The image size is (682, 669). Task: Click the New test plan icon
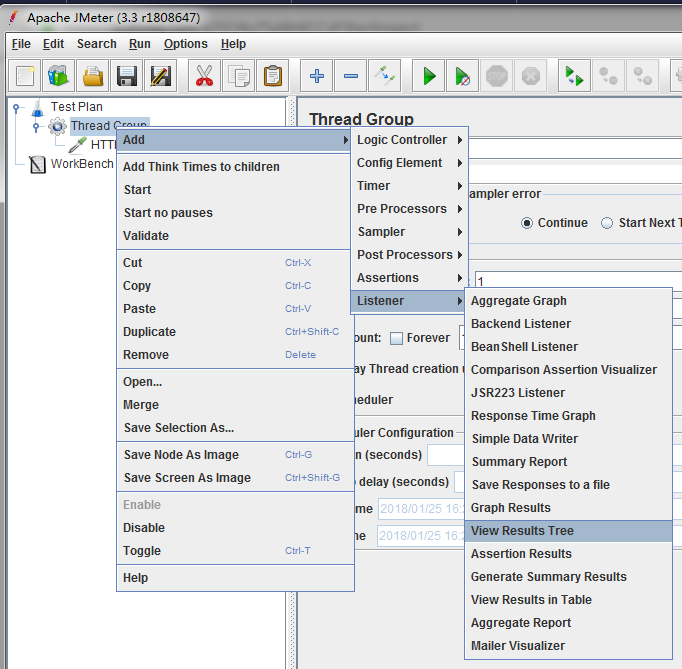pos(25,76)
